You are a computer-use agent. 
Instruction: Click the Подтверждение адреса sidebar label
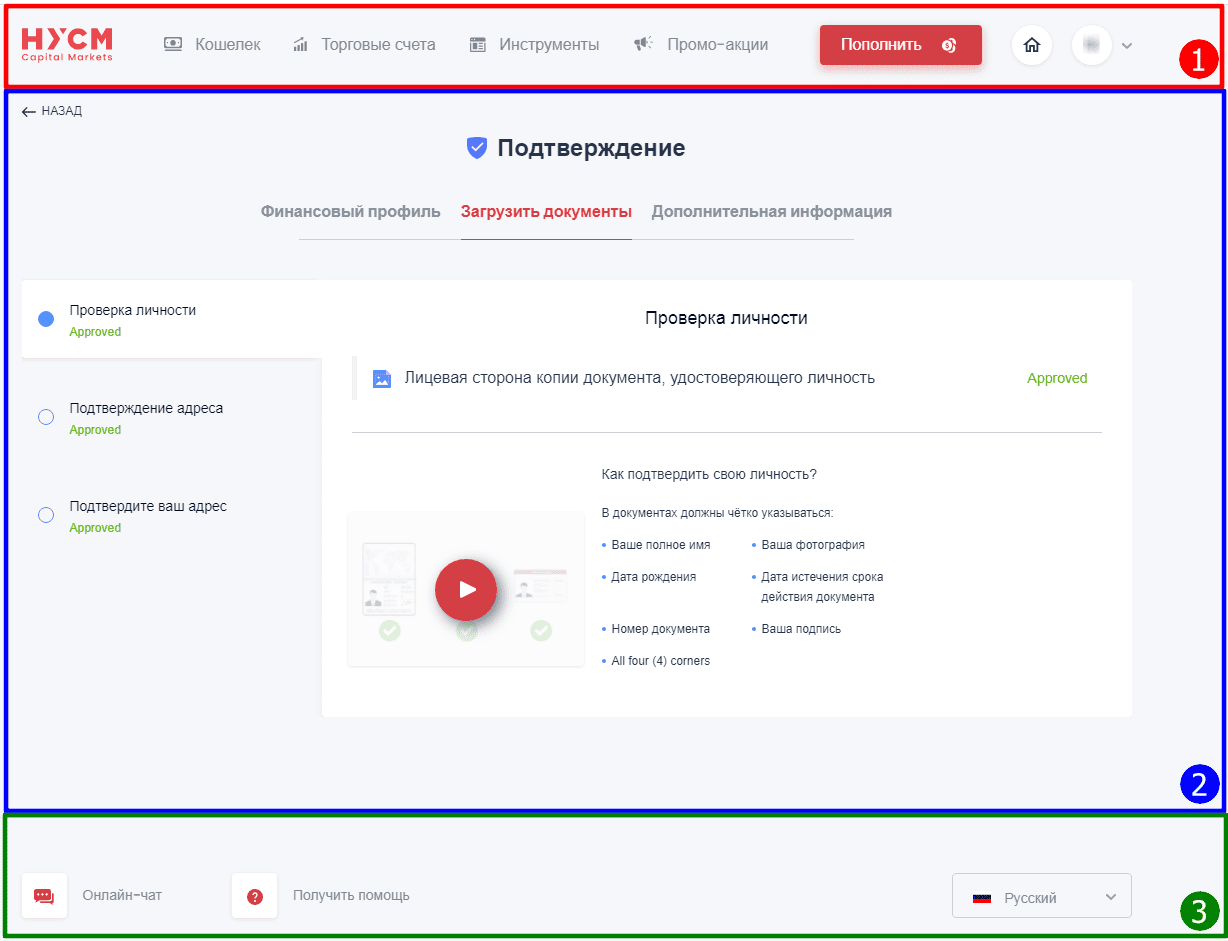[146, 408]
